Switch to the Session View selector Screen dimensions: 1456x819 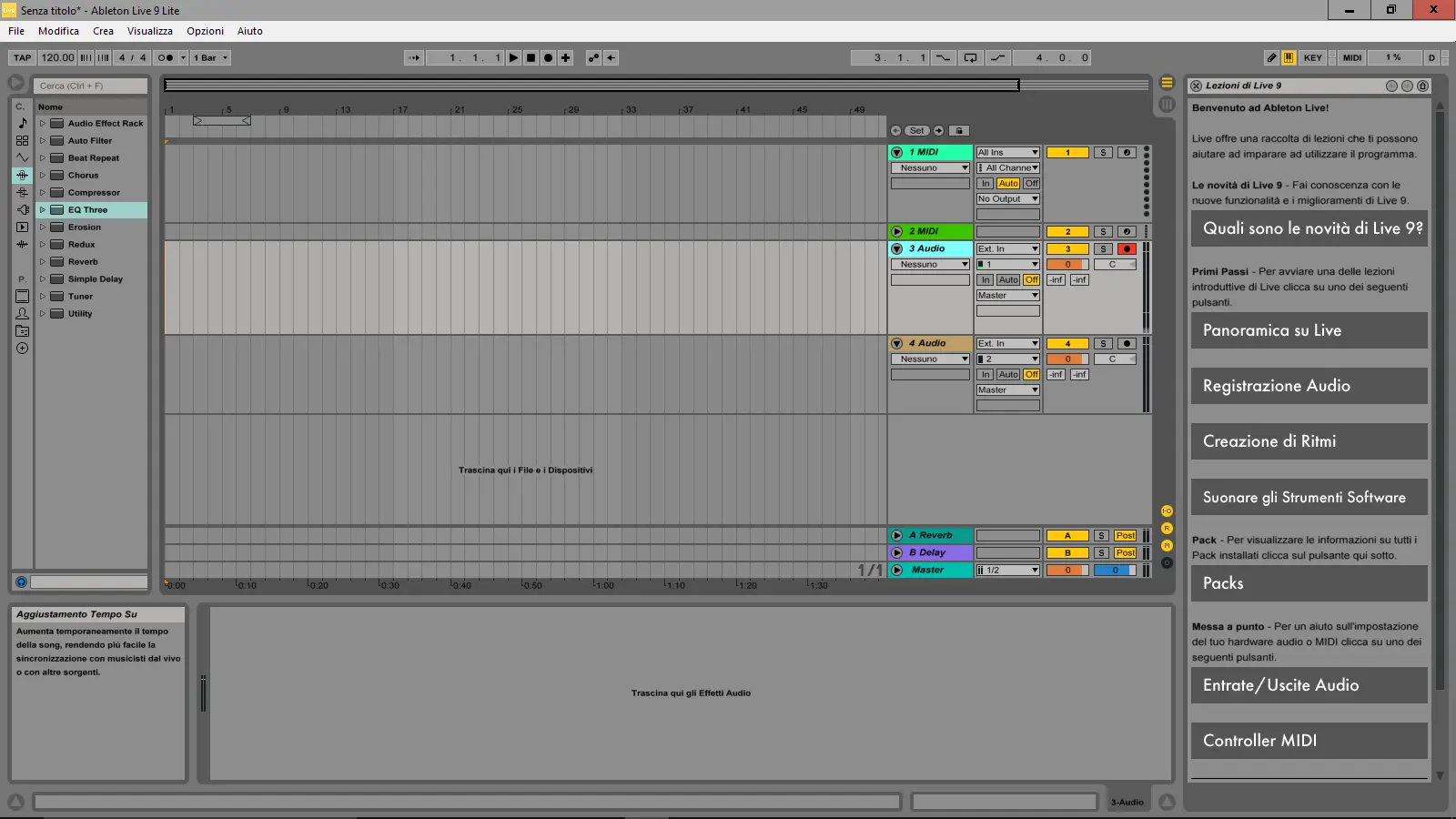[1167, 104]
